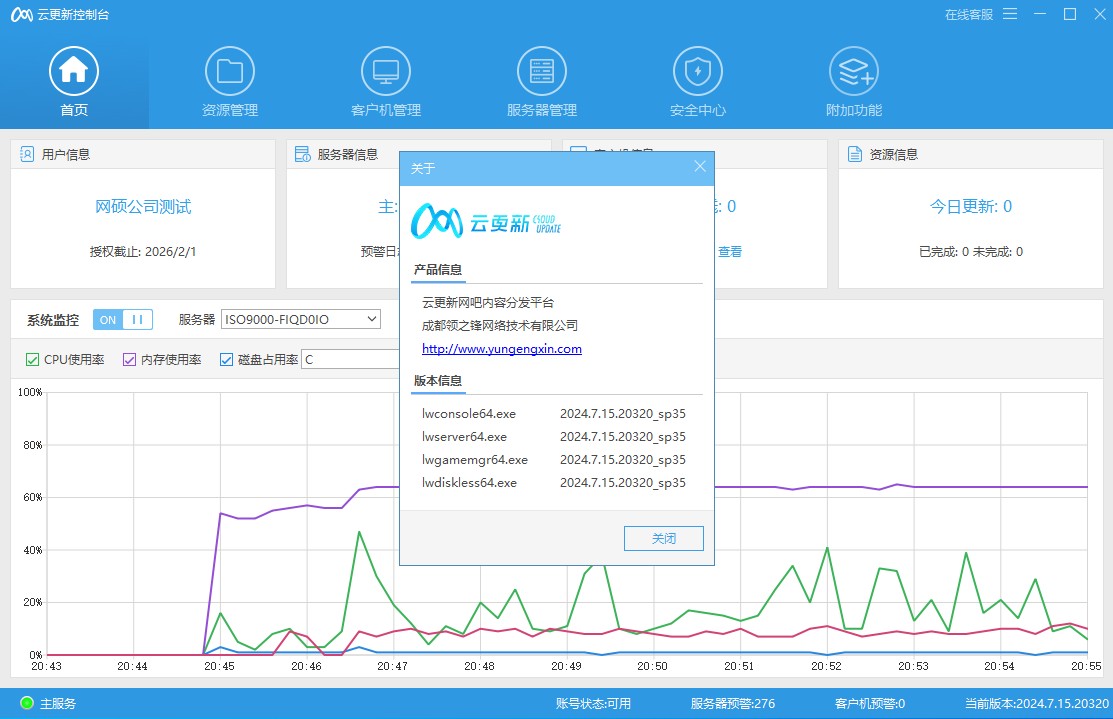Screen dimensions: 1113x719
Task: Open 客户机管理 monitor icon
Action: click(x=386, y=71)
